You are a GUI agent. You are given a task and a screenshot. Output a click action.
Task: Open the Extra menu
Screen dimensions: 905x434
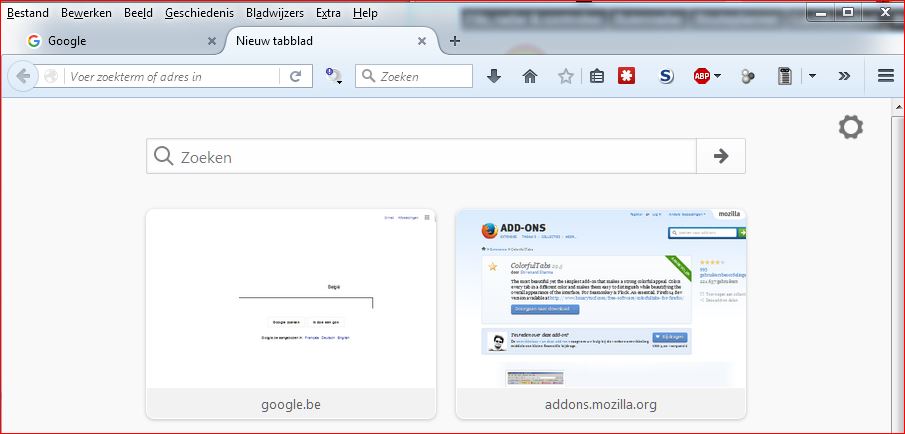pyautogui.click(x=328, y=13)
